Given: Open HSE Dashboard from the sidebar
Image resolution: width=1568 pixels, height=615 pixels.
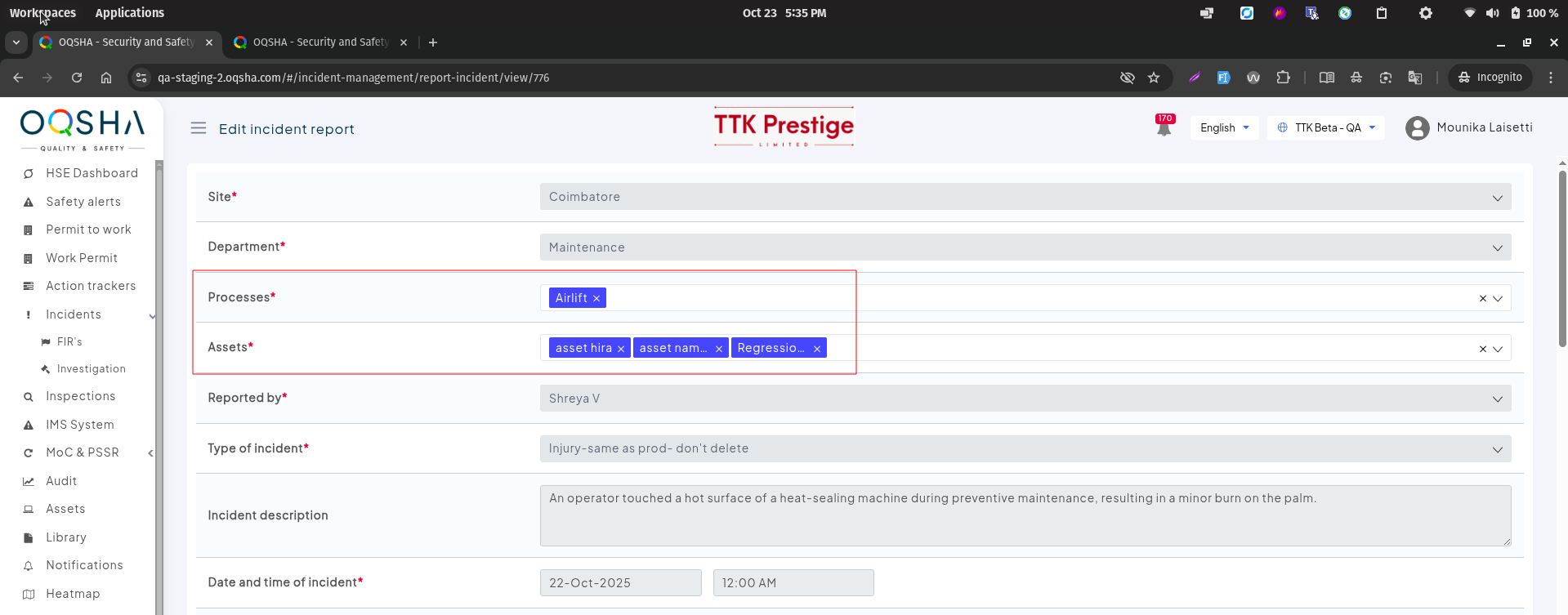Looking at the screenshot, I should point(92,173).
